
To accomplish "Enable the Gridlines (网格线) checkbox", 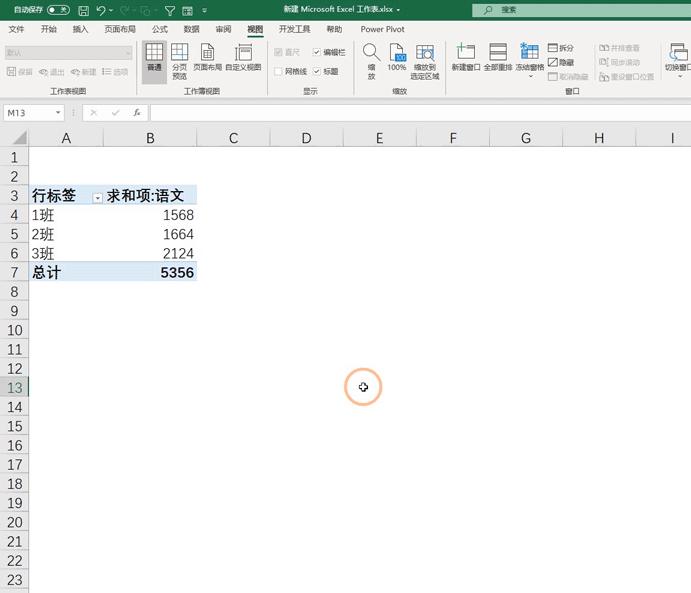I will click(x=278, y=71).
